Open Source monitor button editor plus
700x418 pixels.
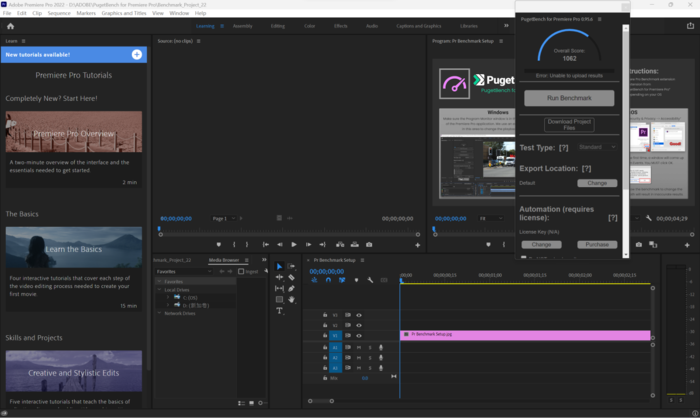[417, 245]
